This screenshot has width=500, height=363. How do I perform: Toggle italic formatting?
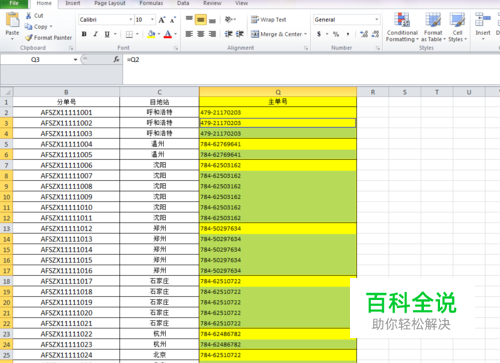[x=95, y=34]
